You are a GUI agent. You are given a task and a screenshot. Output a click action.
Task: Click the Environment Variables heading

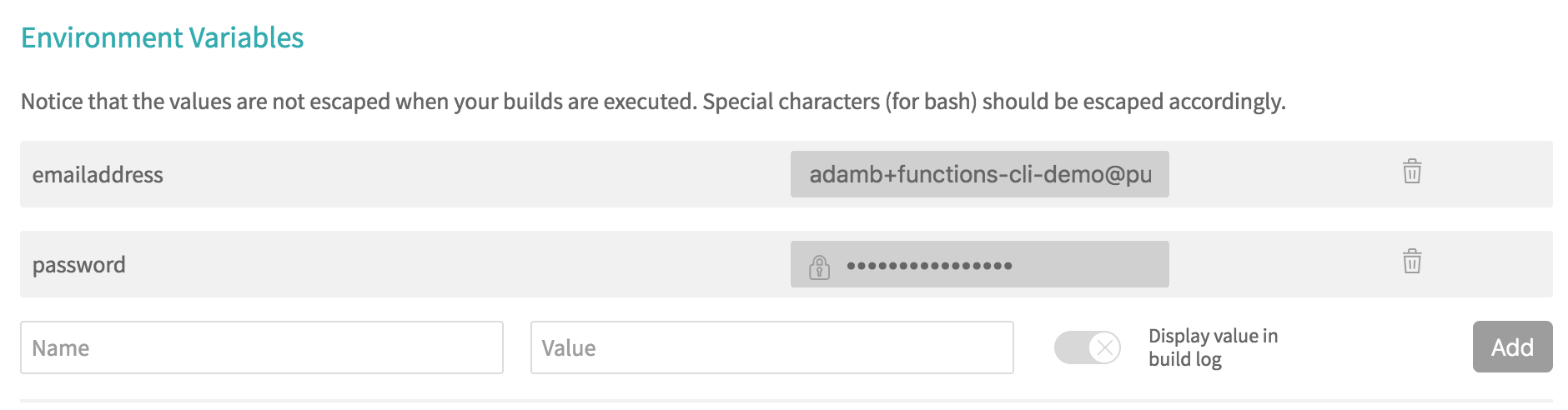coord(162,37)
